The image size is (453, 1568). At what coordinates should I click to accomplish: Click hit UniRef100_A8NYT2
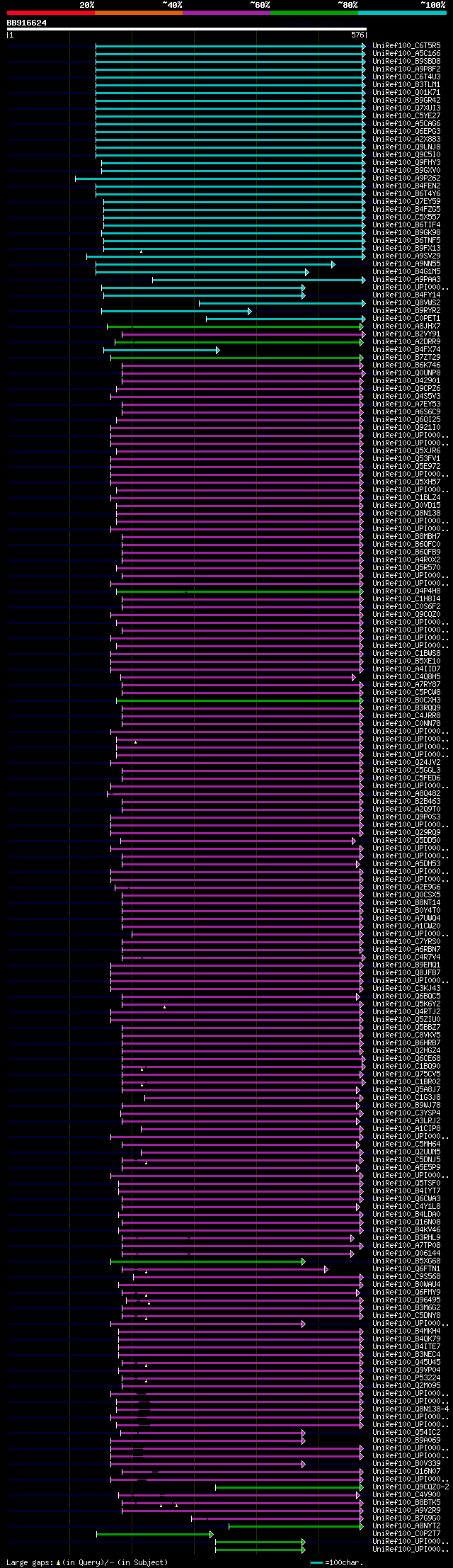(x=406, y=1526)
